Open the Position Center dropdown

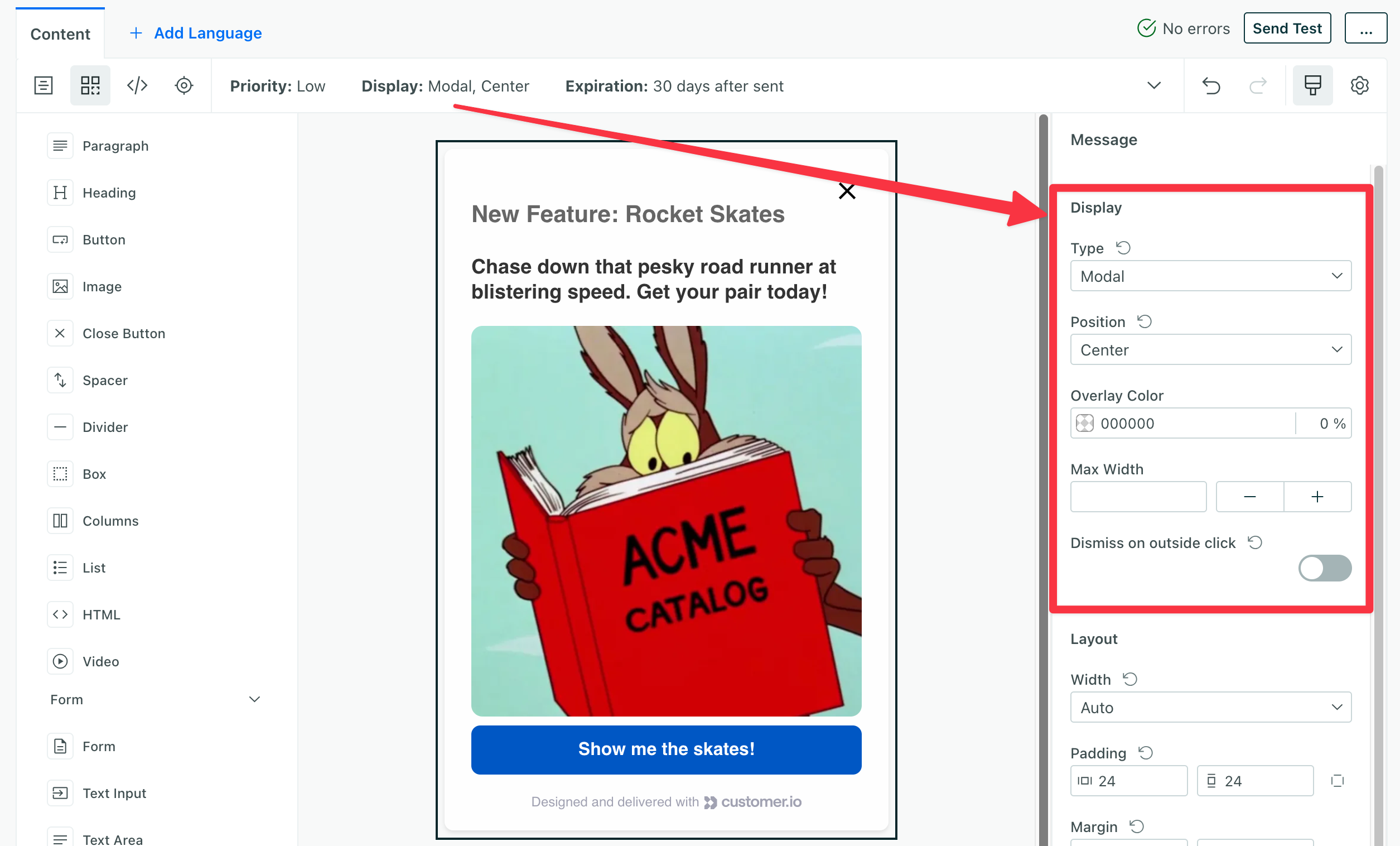[x=1210, y=350]
